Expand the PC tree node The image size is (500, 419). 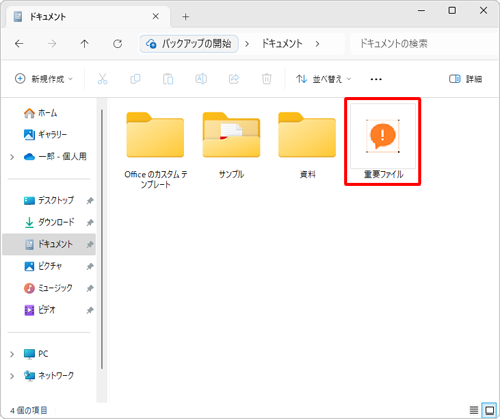(12, 354)
